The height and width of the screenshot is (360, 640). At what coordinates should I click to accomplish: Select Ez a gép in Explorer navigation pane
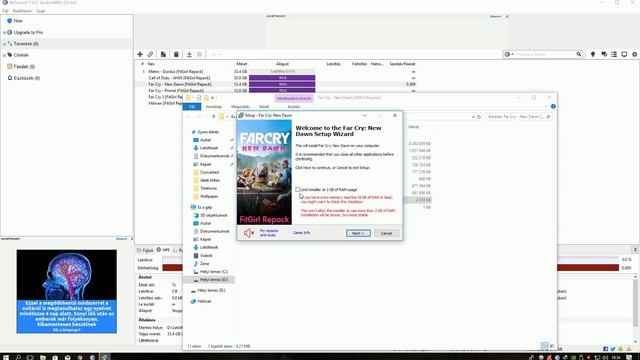[201, 207]
